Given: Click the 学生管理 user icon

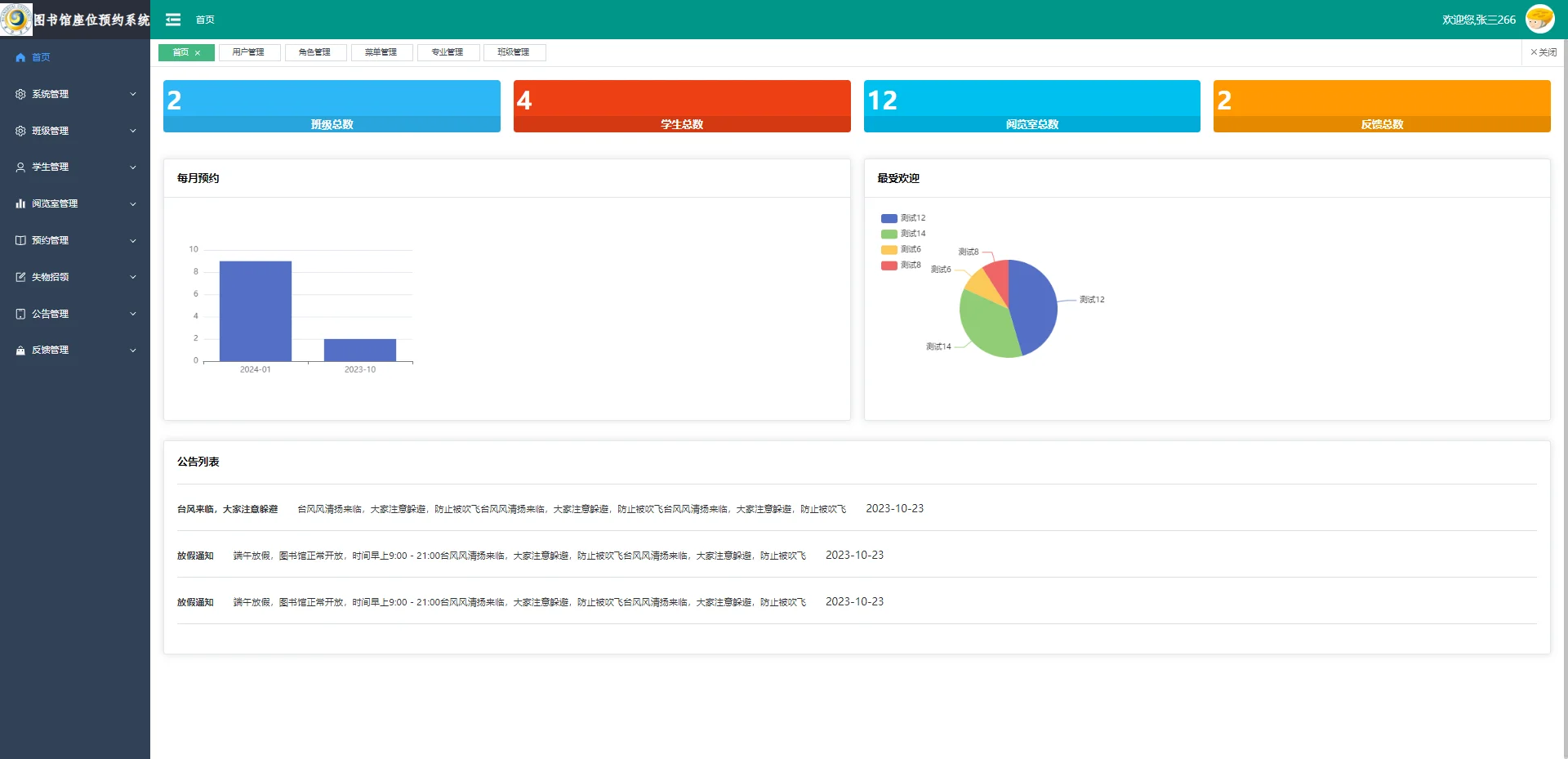Looking at the screenshot, I should click(20, 167).
